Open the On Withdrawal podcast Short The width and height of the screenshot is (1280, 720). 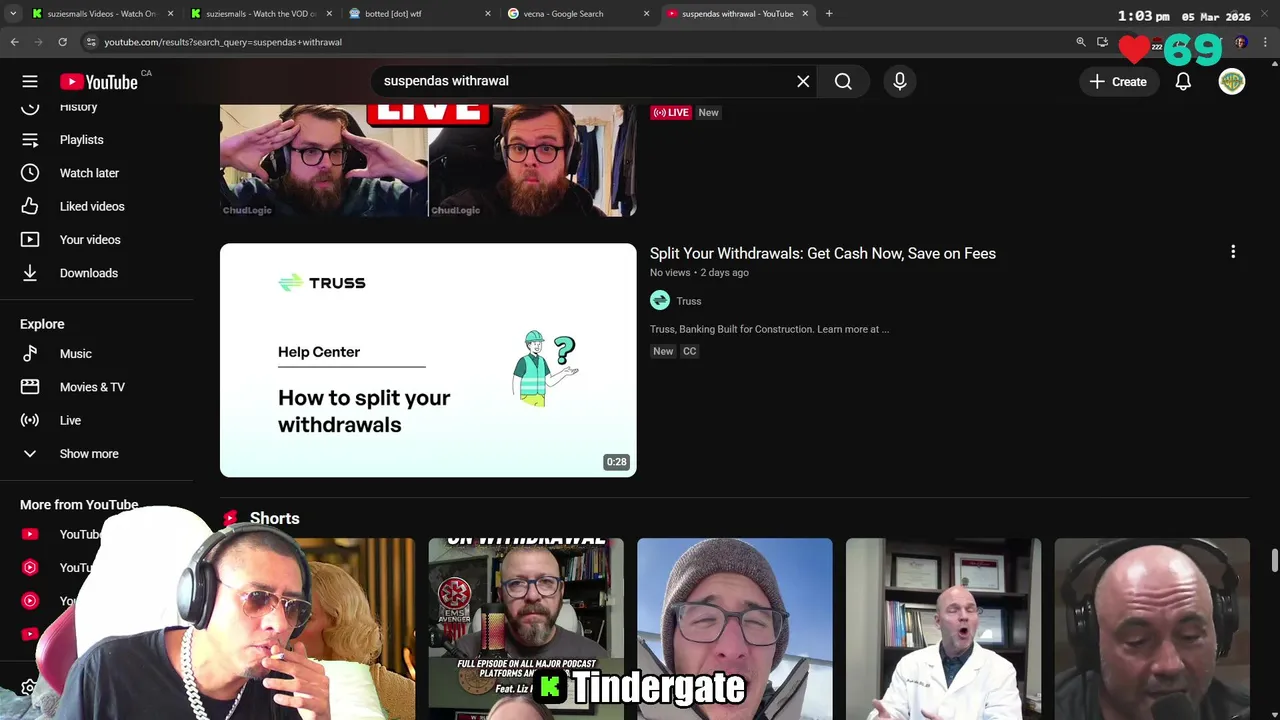point(526,629)
